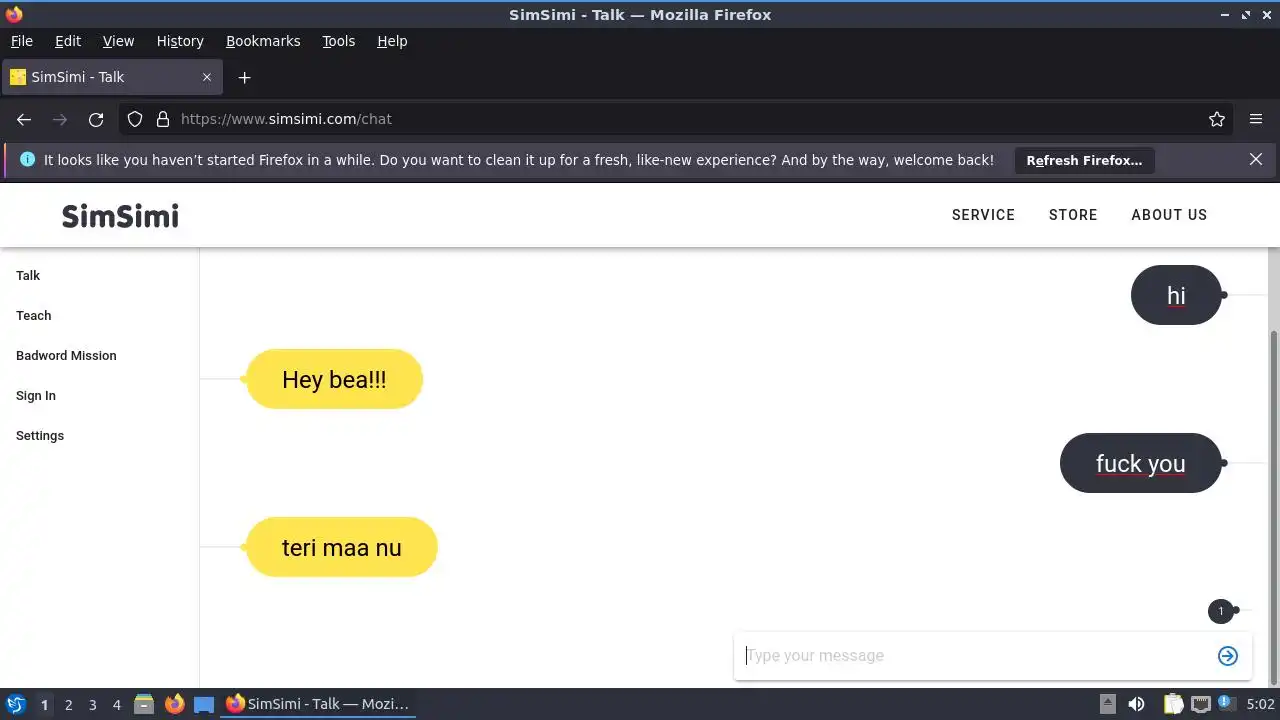The height and width of the screenshot is (720, 1280).
Task: Switch to workspace 1
Action: 44,705
